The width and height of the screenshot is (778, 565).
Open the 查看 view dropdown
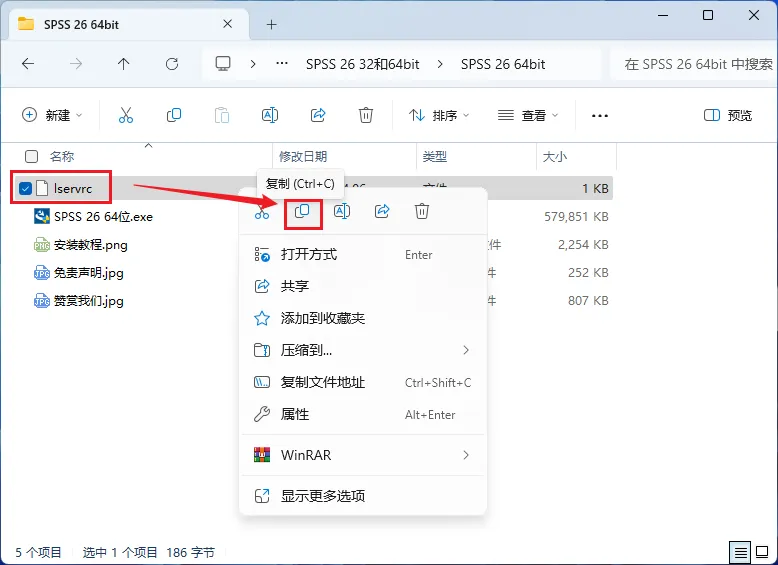pyautogui.click(x=528, y=116)
